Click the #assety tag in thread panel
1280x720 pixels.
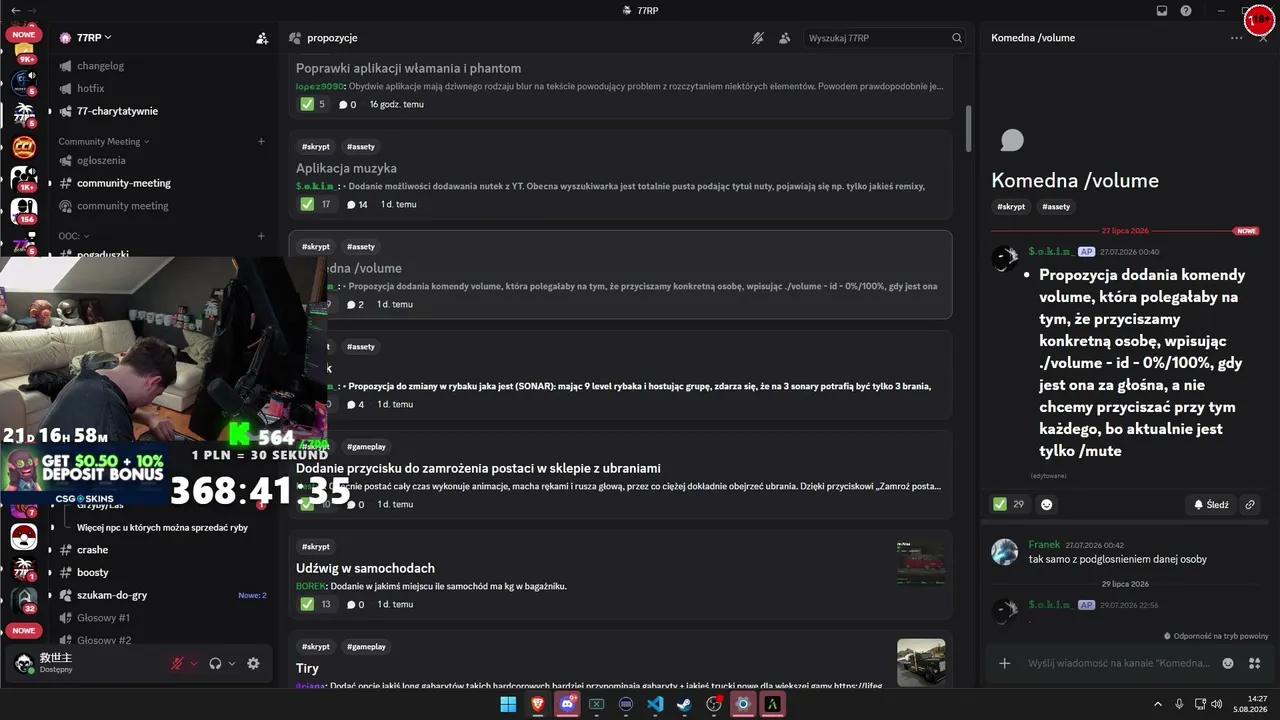tap(1056, 207)
